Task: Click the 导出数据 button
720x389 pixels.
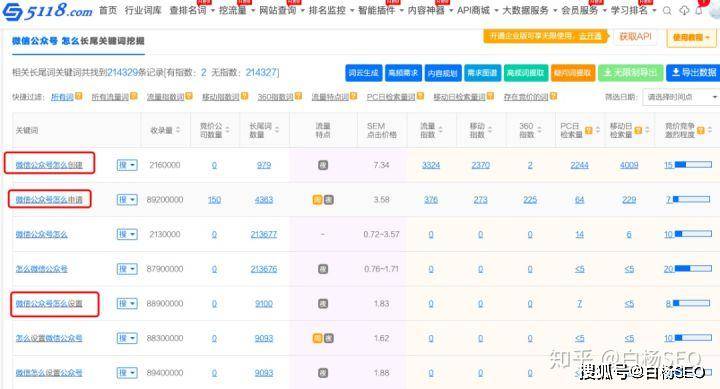Action: pos(693,73)
